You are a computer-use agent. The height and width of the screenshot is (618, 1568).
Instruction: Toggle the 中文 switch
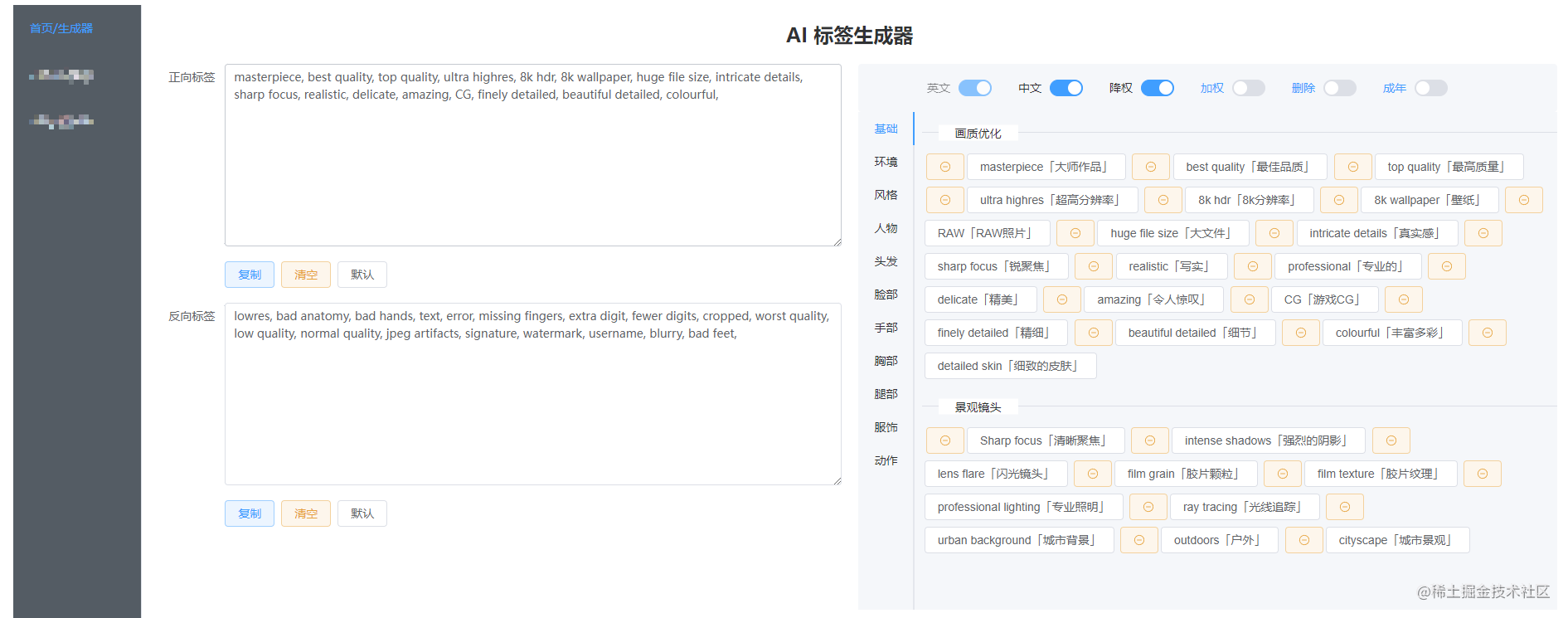[x=1066, y=88]
